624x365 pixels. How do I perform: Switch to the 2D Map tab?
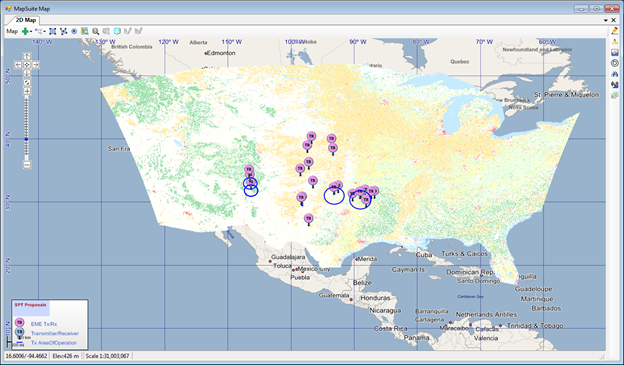tap(25, 20)
